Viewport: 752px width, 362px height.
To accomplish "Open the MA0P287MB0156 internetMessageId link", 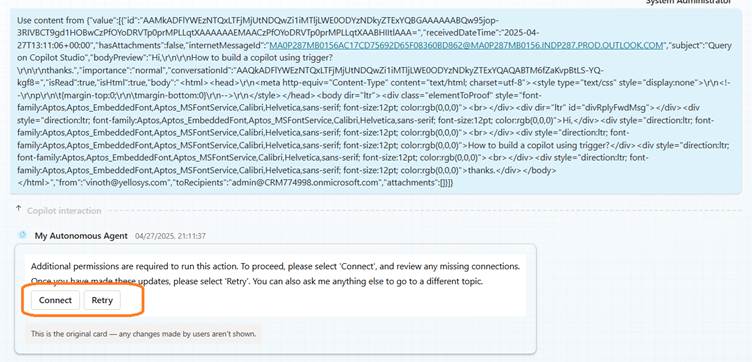I will (466, 46).
